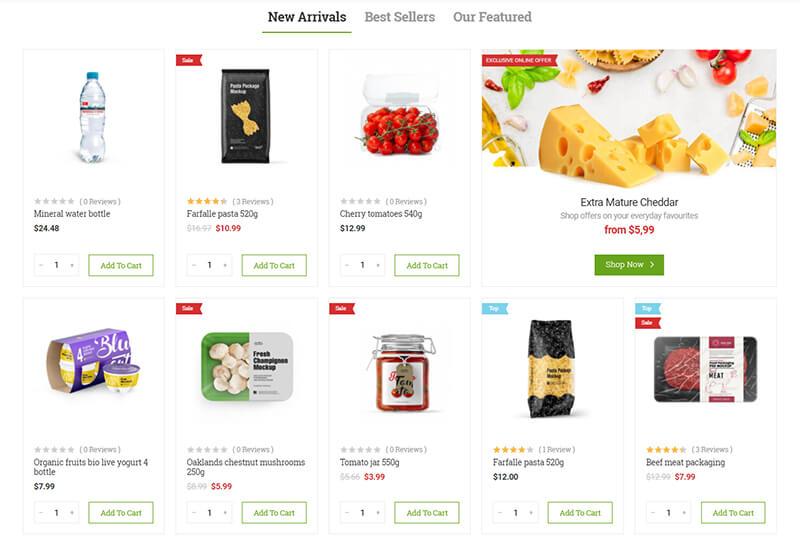View the Organic yogurt product image
The image size is (800, 548).
coord(93,368)
